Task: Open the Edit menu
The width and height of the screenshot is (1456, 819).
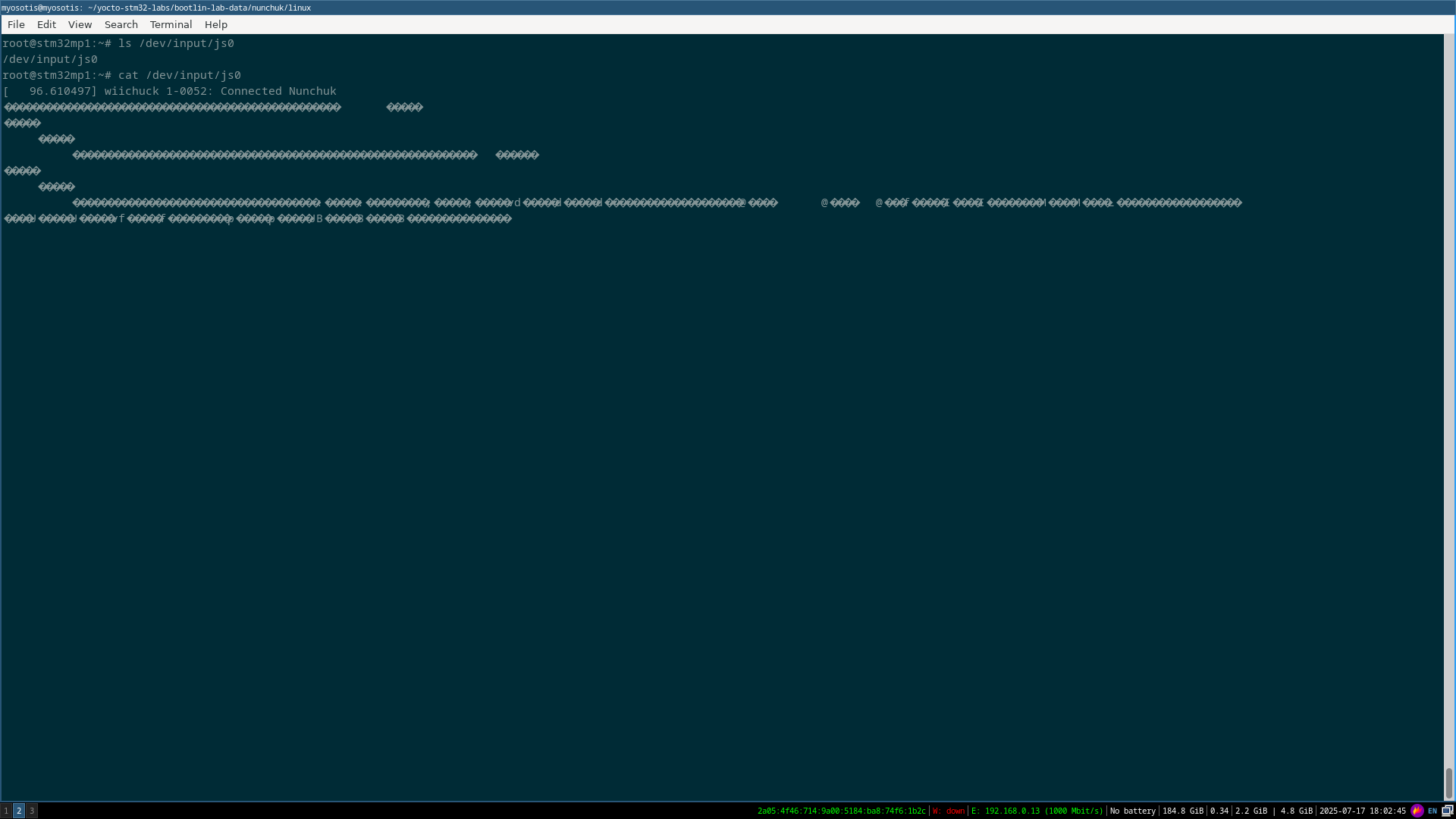Action: click(46, 24)
